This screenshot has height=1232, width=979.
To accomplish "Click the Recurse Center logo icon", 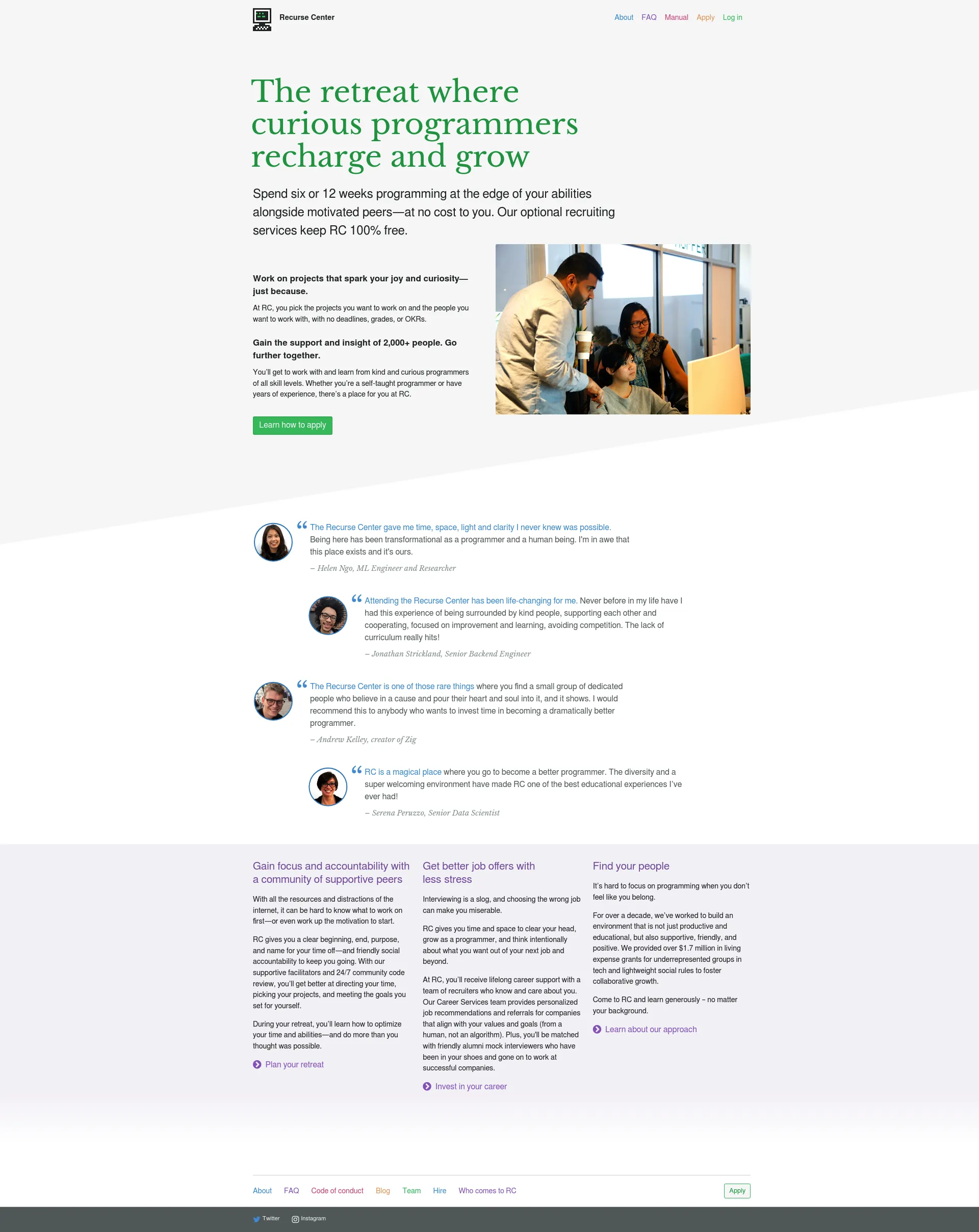I will tap(262, 18).
